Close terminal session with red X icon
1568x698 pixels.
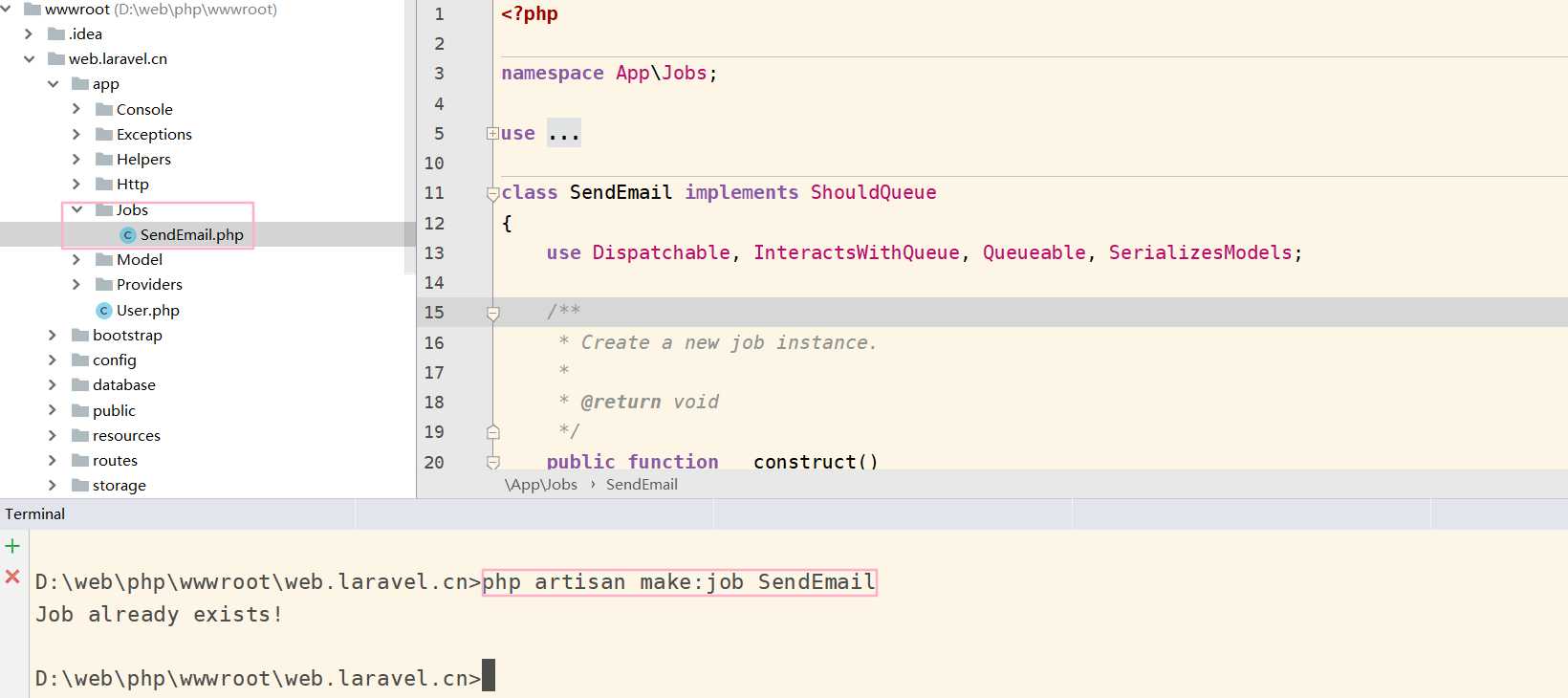(12, 577)
